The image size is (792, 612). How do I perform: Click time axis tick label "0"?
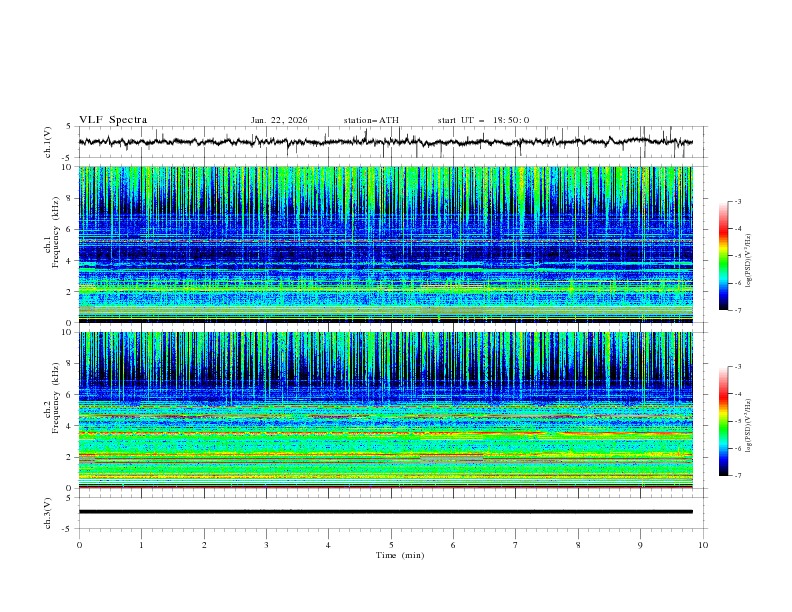[79, 545]
